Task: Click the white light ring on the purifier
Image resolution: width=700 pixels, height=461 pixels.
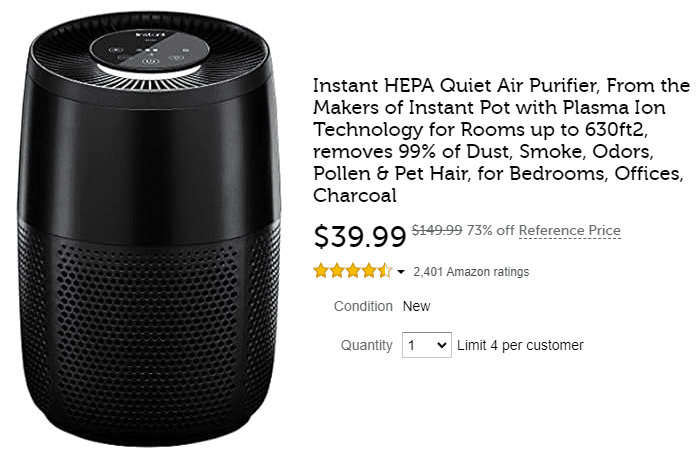Action: coord(149,71)
